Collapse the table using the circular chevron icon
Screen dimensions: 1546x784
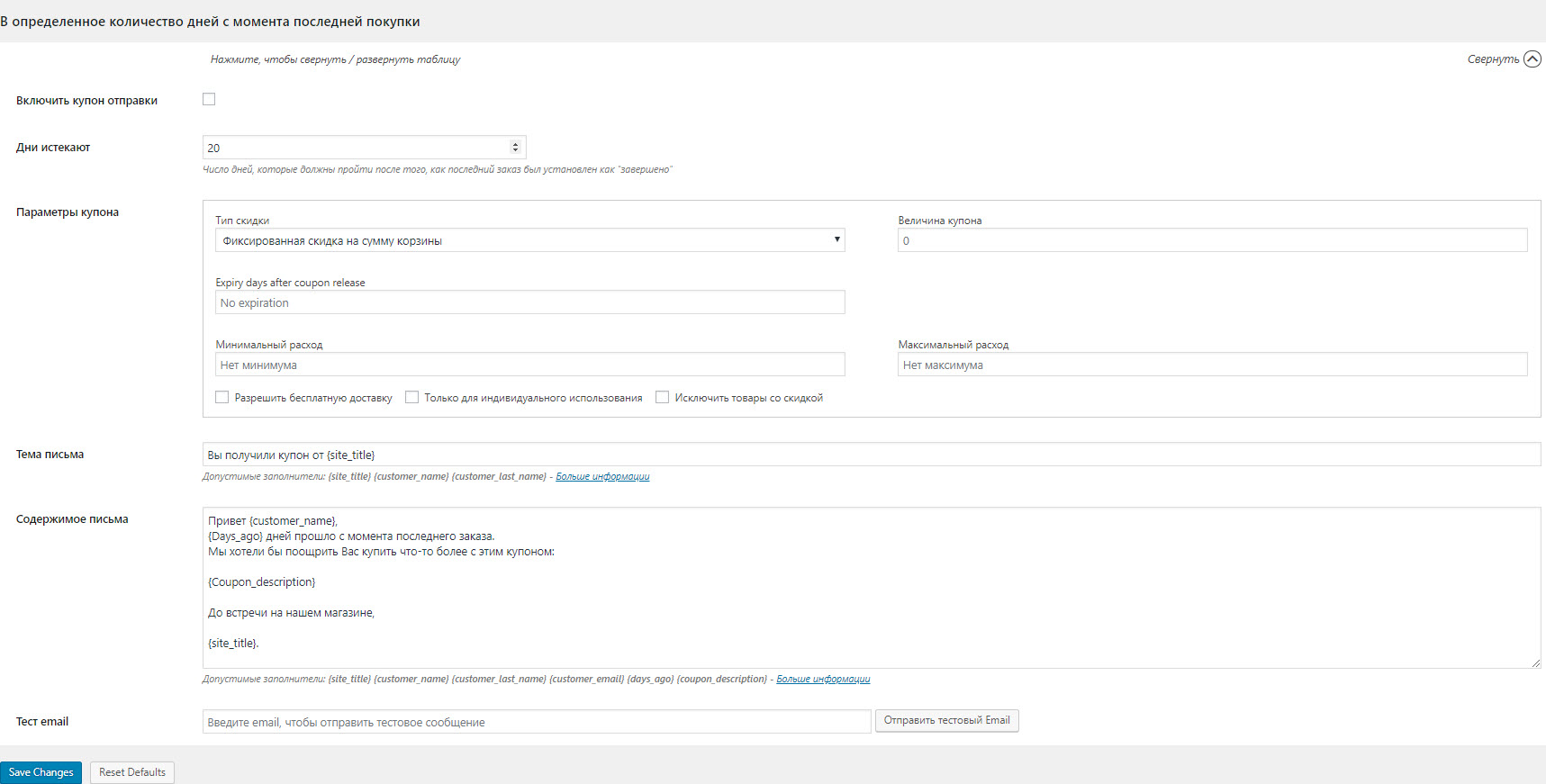[x=1532, y=59]
